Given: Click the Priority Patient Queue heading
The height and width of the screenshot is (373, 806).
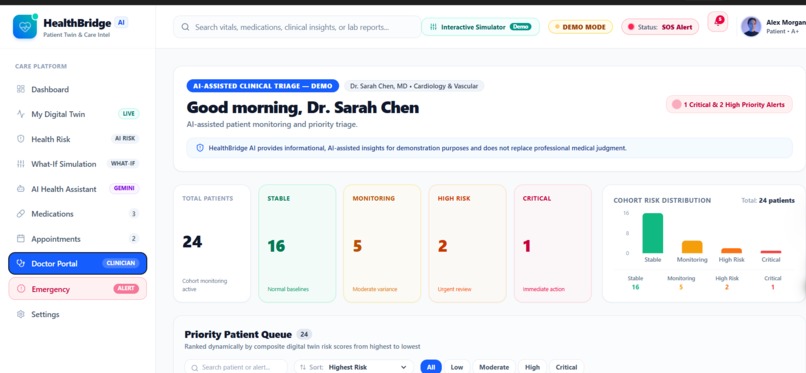Looking at the screenshot, I should (x=238, y=334).
